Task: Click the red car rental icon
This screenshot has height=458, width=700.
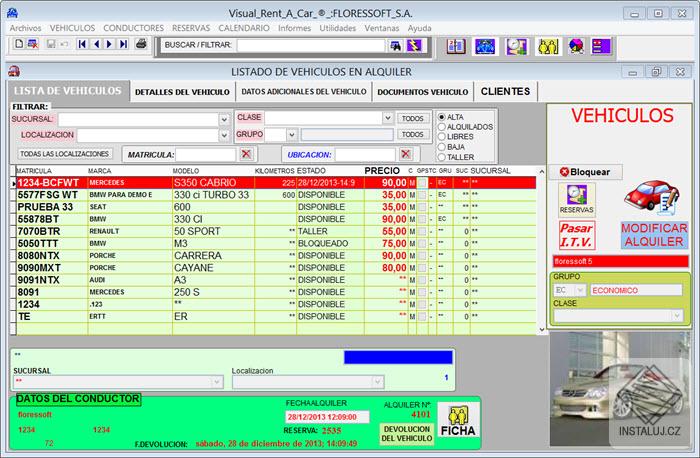Action: pyautogui.click(x=653, y=197)
